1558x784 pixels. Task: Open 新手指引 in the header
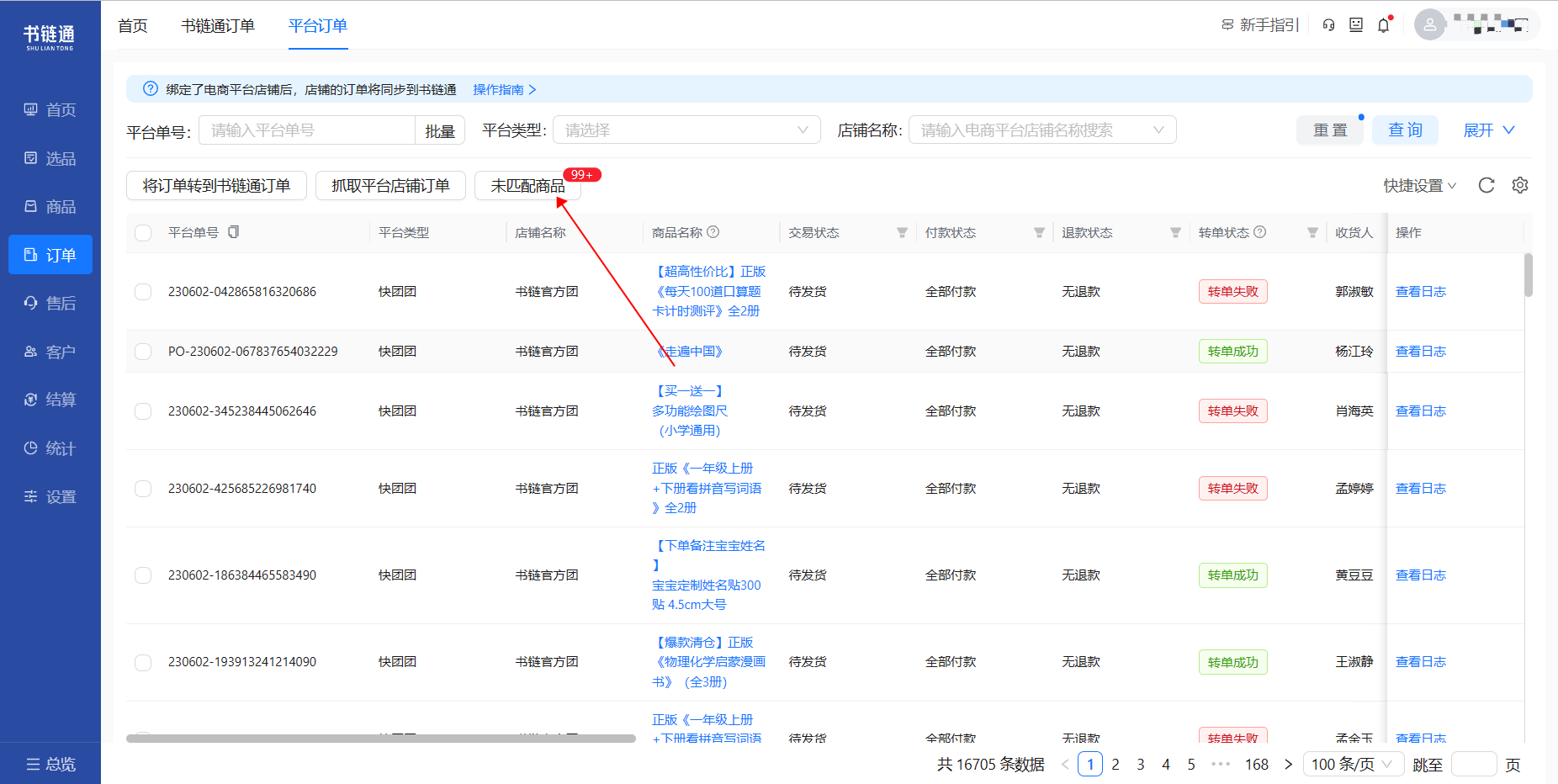coord(1260,25)
